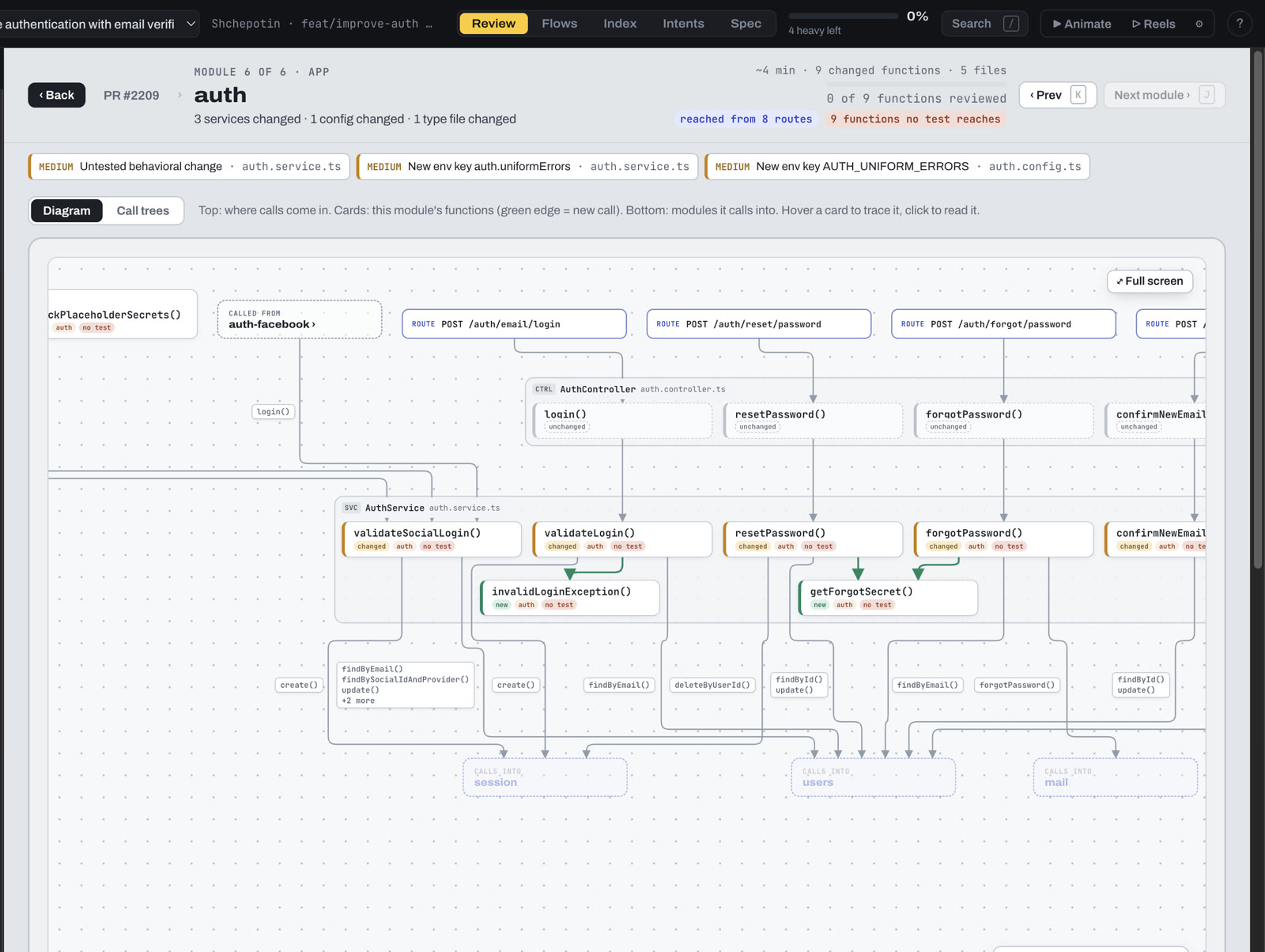This screenshot has width=1265, height=952.
Task: Open invalidLoginException() new function card
Action: coord(570,598)
